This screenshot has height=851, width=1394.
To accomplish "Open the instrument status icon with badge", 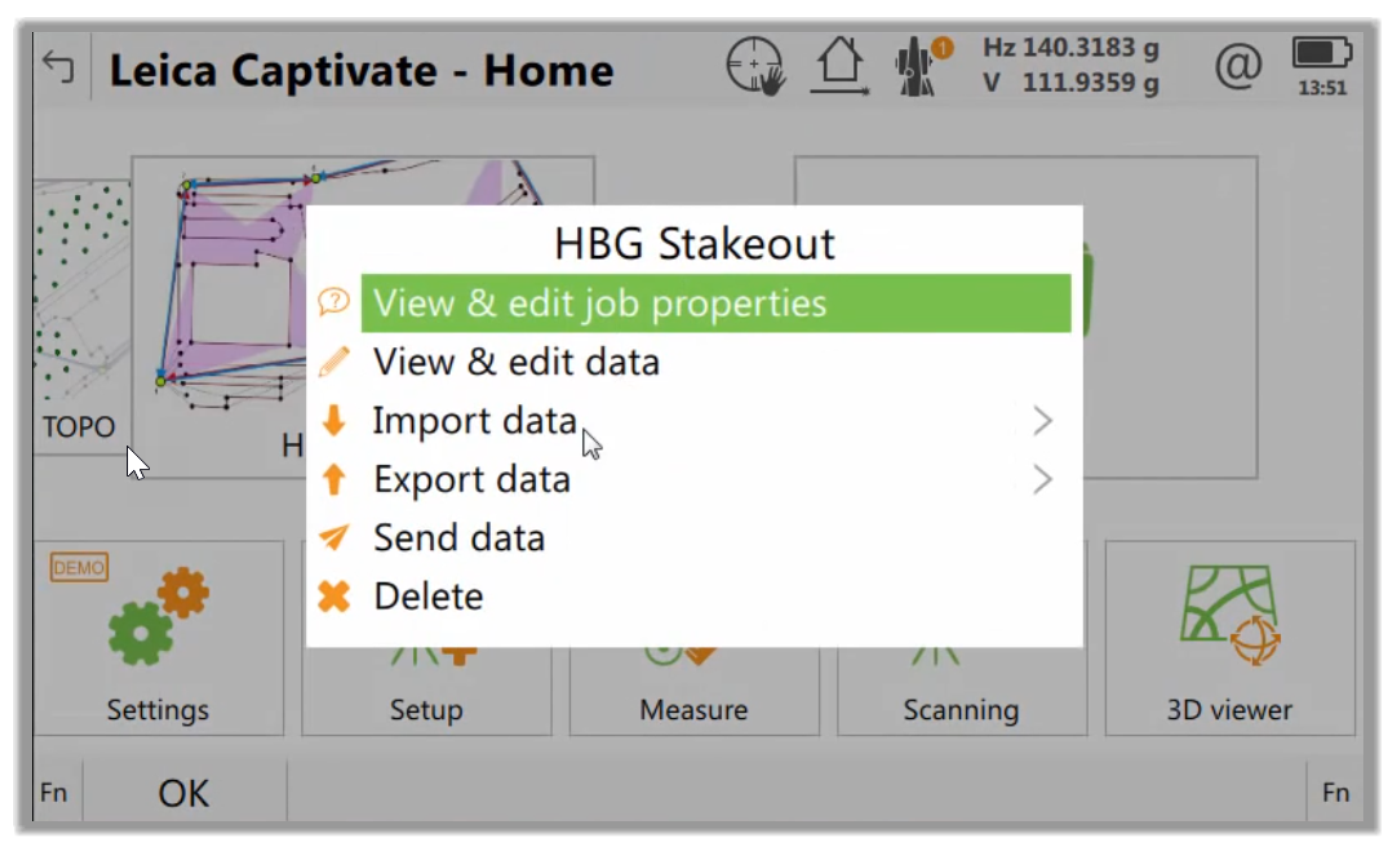I will pos(922,66).
